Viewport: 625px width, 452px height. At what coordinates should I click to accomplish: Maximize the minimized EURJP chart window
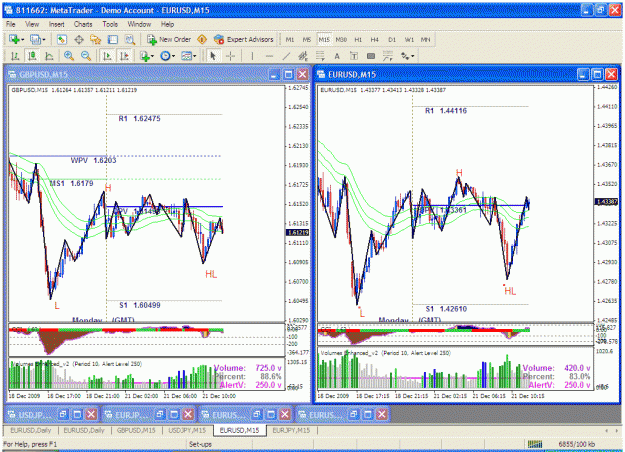[x=174, y=415]
